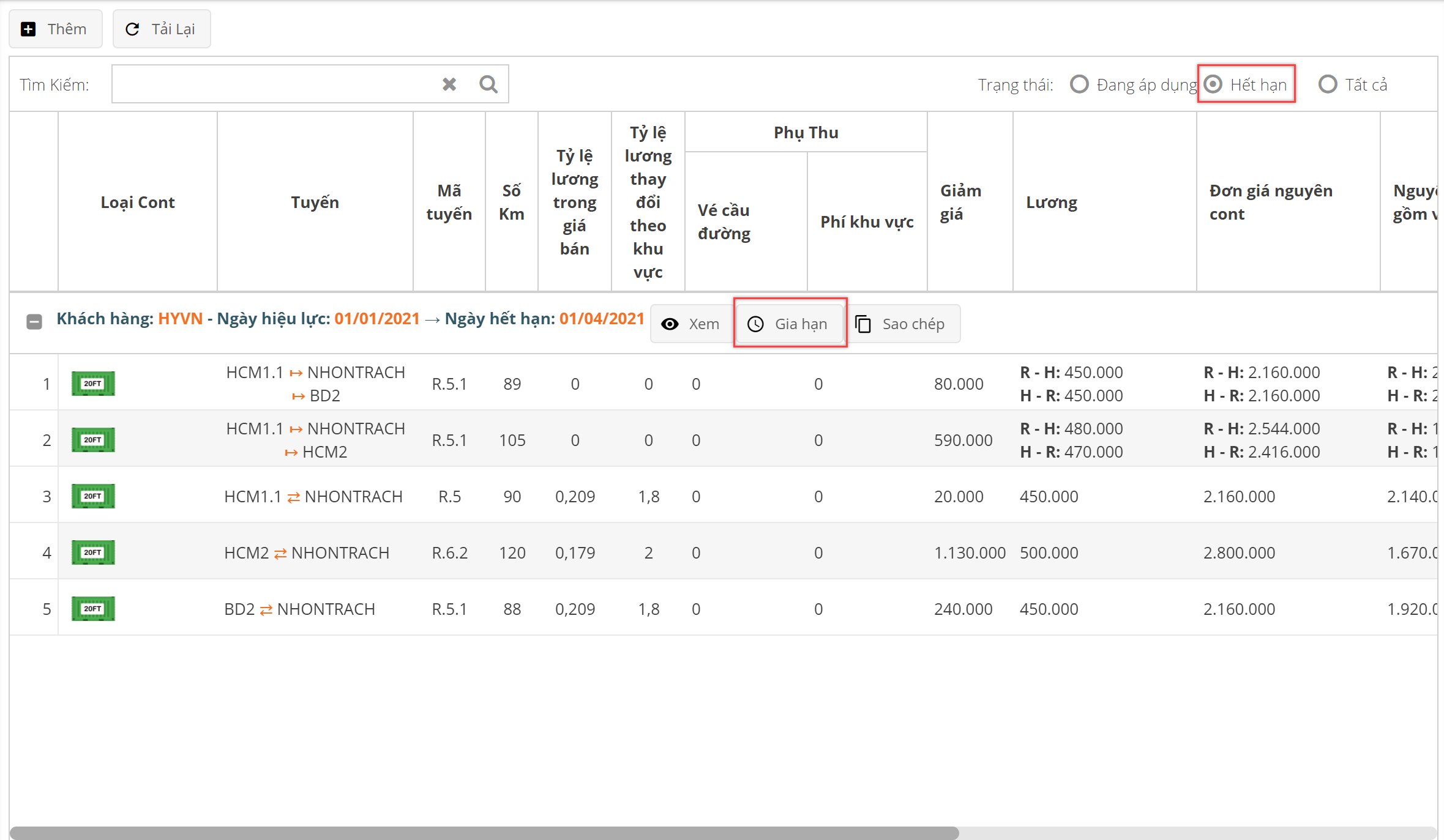Select the Tất cả status radio
Image resolution: width=1444 pixels, height=840 pixels.
point(1328,84)
